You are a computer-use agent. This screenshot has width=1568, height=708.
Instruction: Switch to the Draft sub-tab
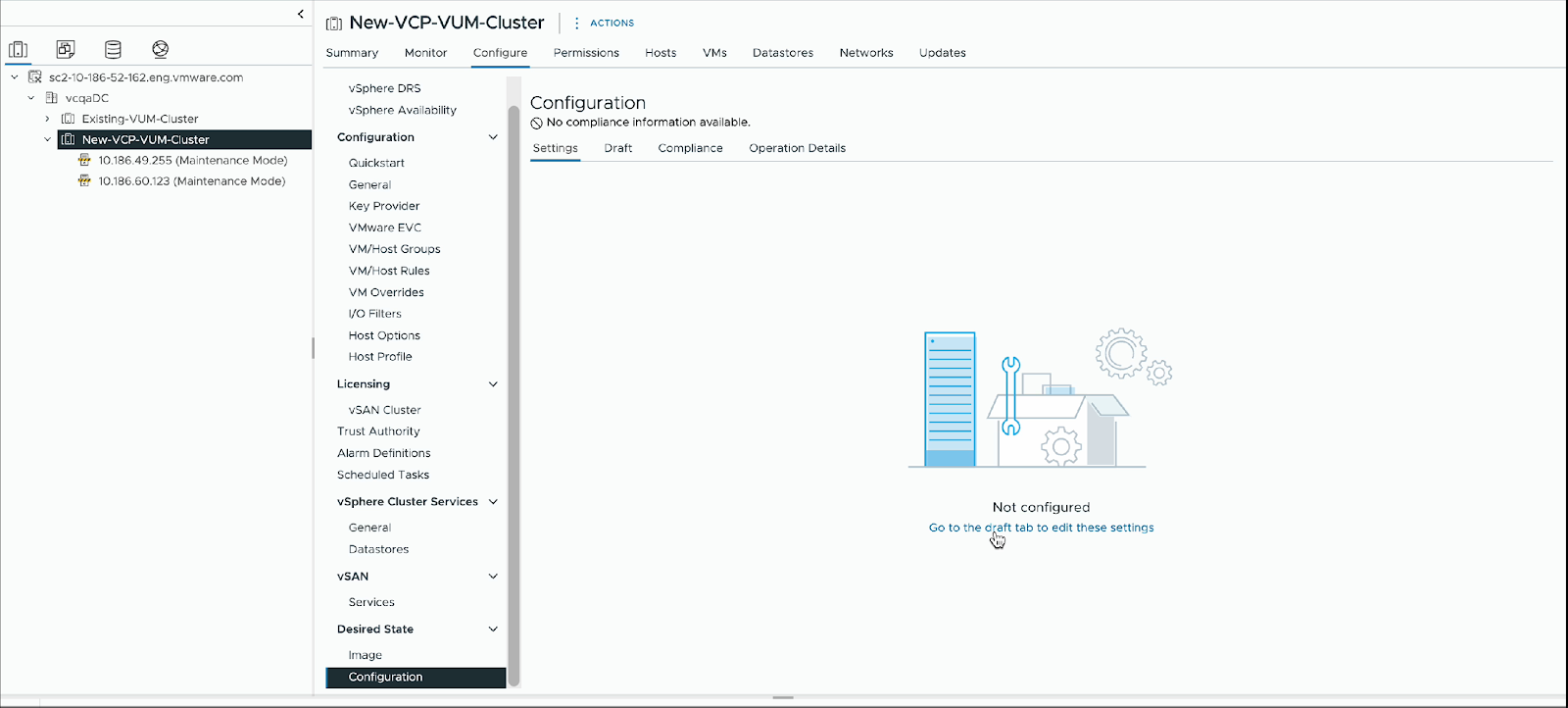click(x=617, y=148)
